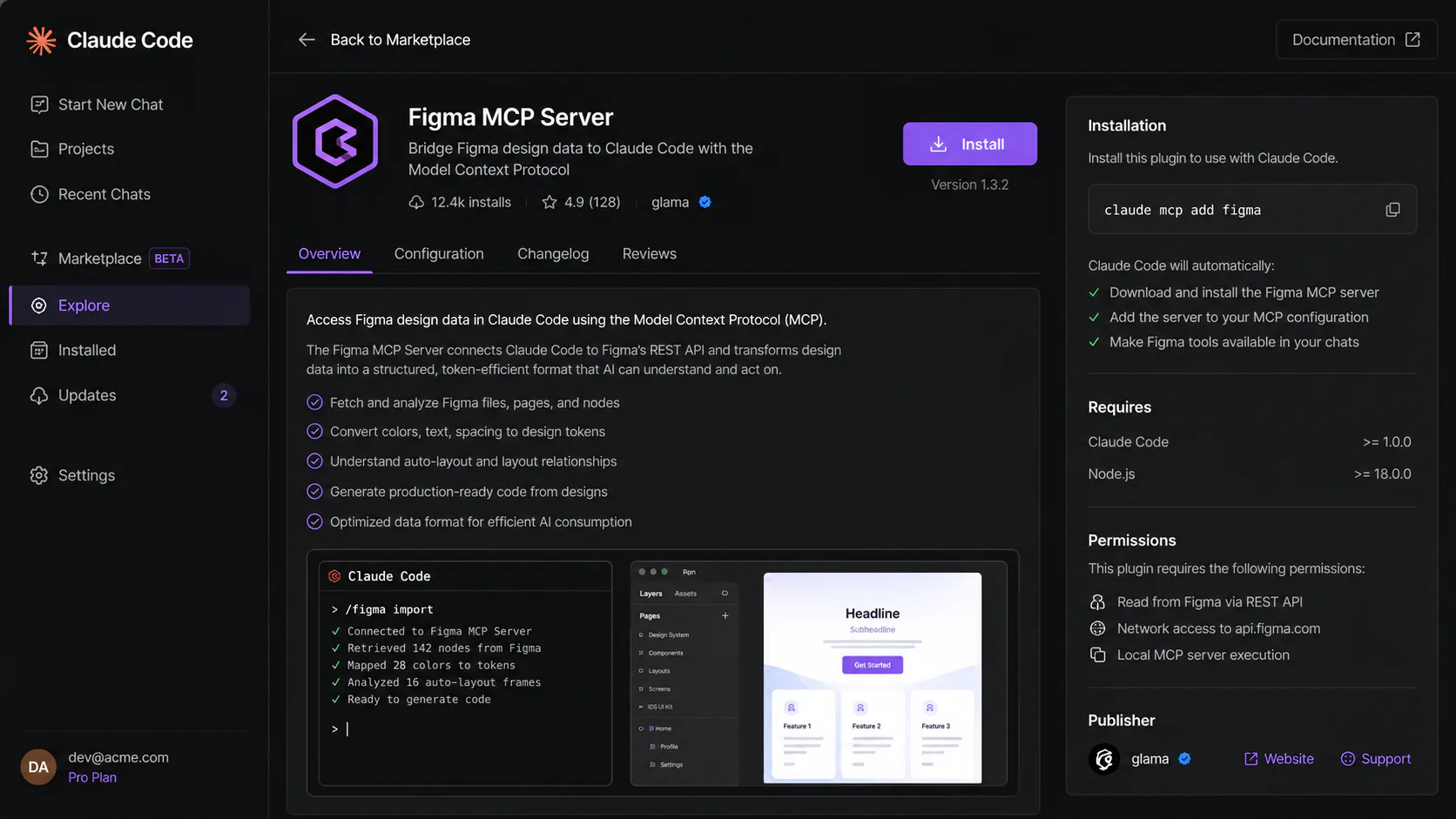Viewport: 1456px width, 819px height.
Task: Click the Claude Code >= 1.0.0 requirement
Action: (x=1250, y=442)
